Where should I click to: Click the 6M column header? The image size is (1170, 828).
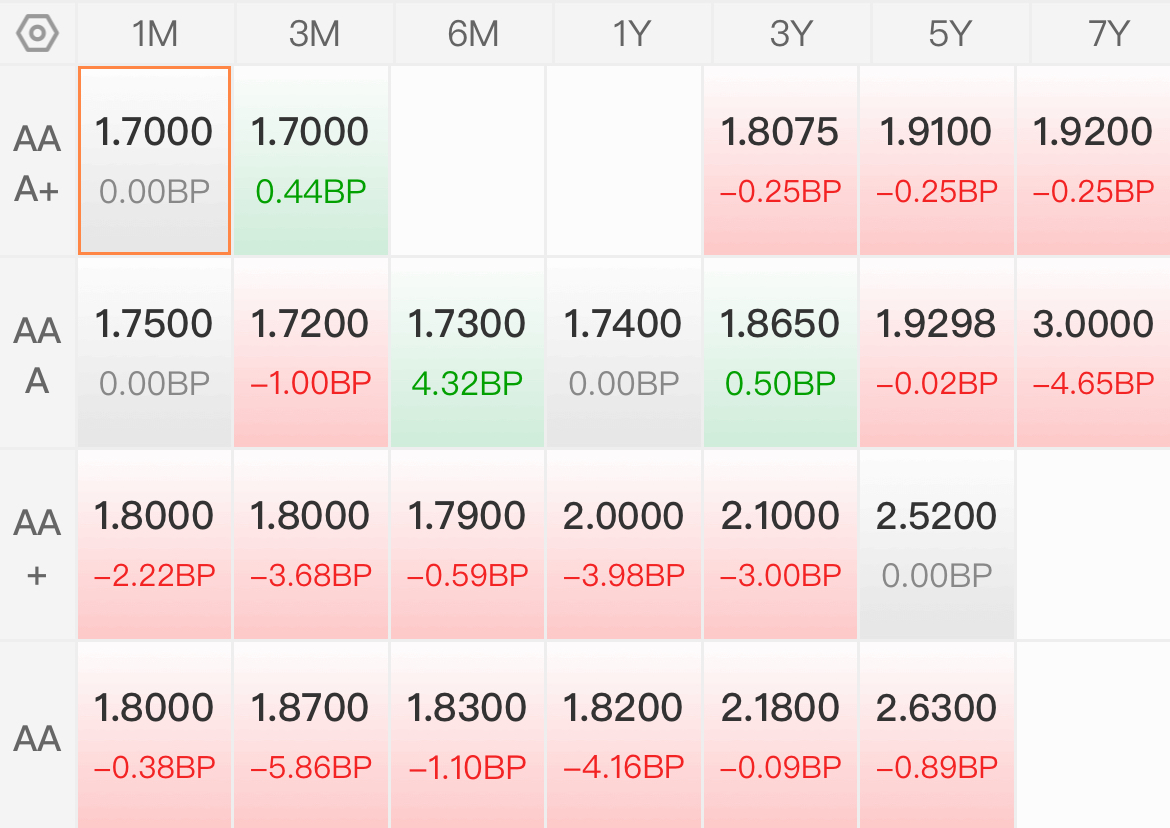tap(472, 34)
